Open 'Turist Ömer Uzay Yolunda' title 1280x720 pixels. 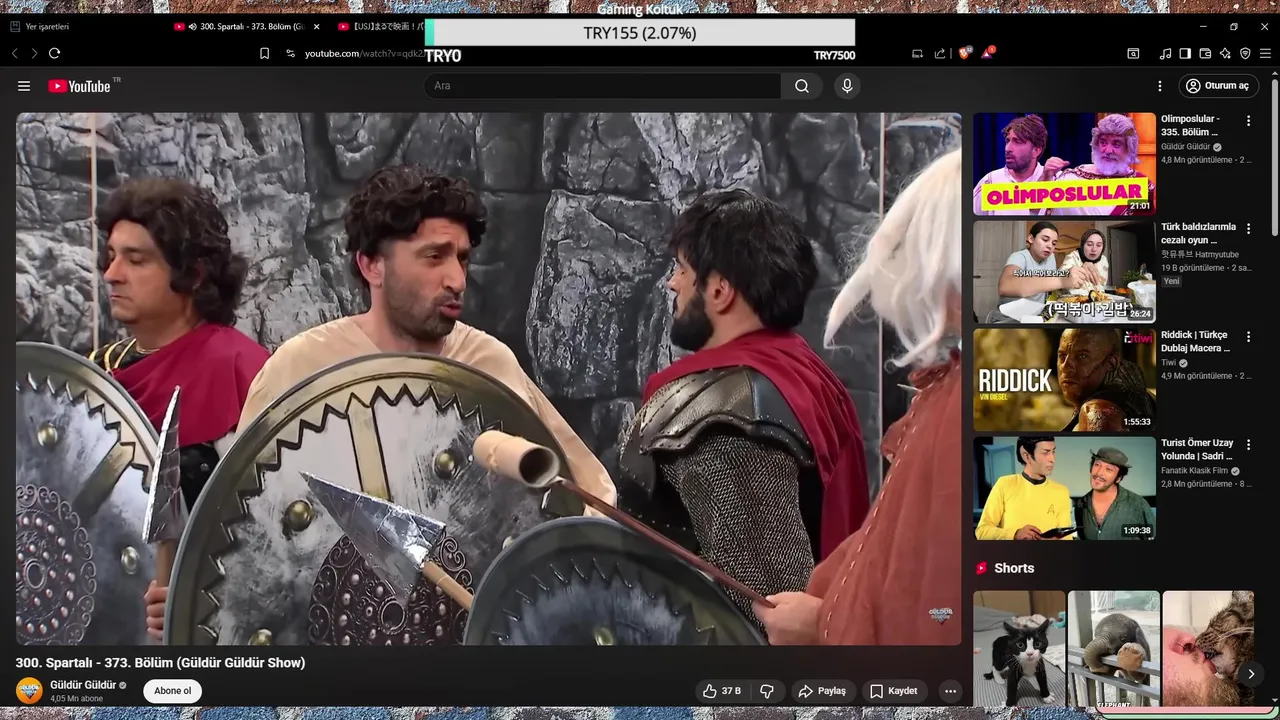pos(1197,449)
